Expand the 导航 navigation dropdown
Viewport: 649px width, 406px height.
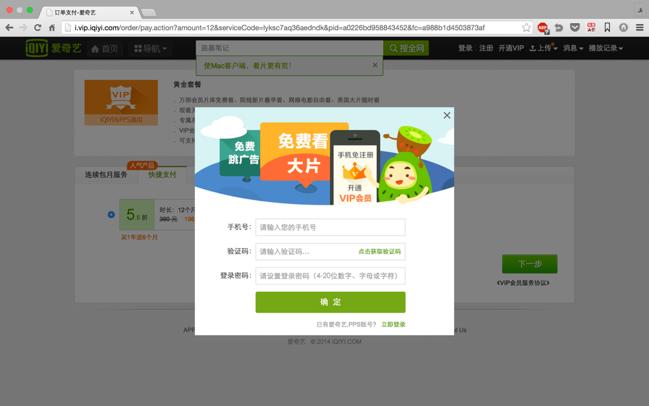point(150,49)
